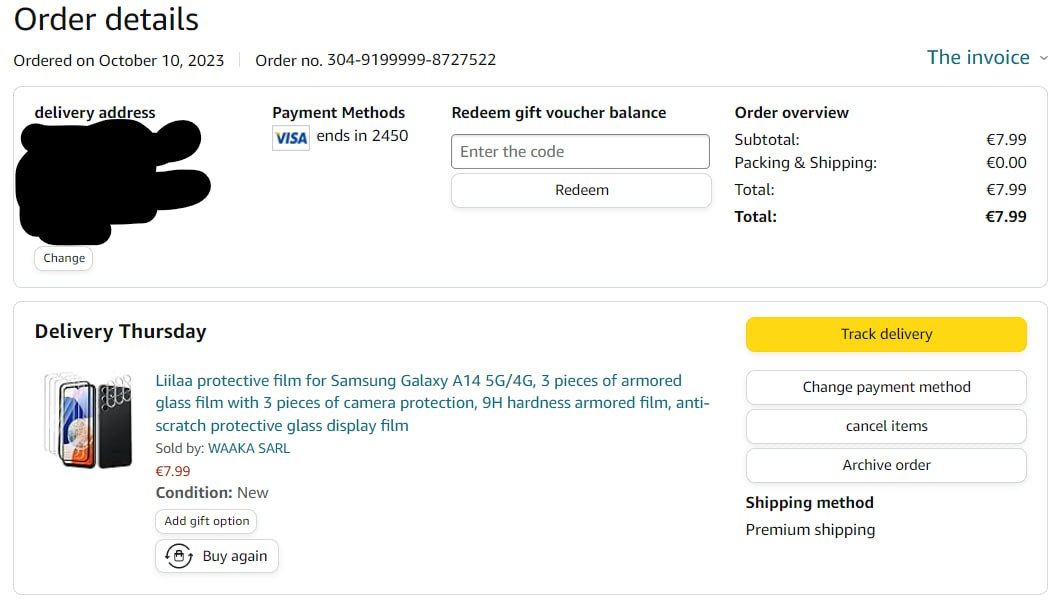The image size is (1052, 608).
Task: Click the gift voucher code field
Action: point(580,152)
